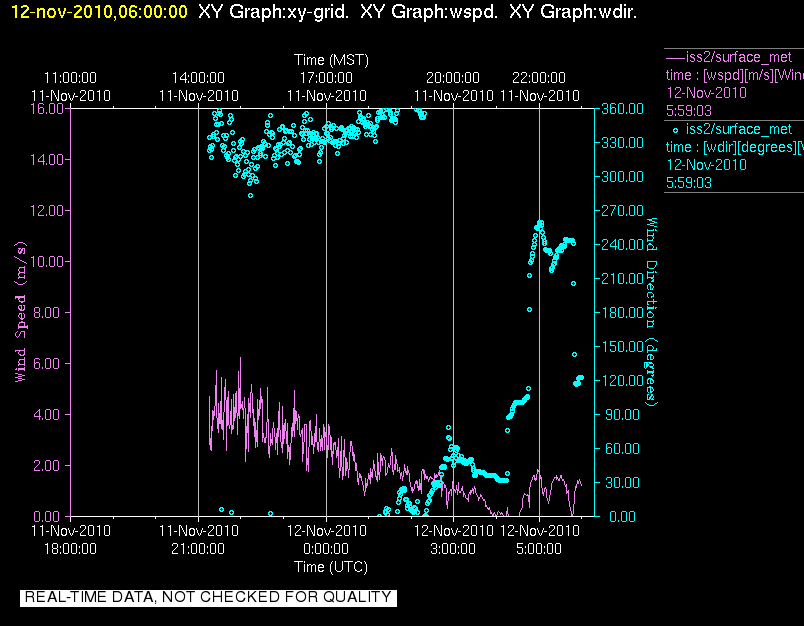This screenshot has width=804, height=626.
Task: Click the 270.00 wind direction tick label
Action: [x=622, y=211]
